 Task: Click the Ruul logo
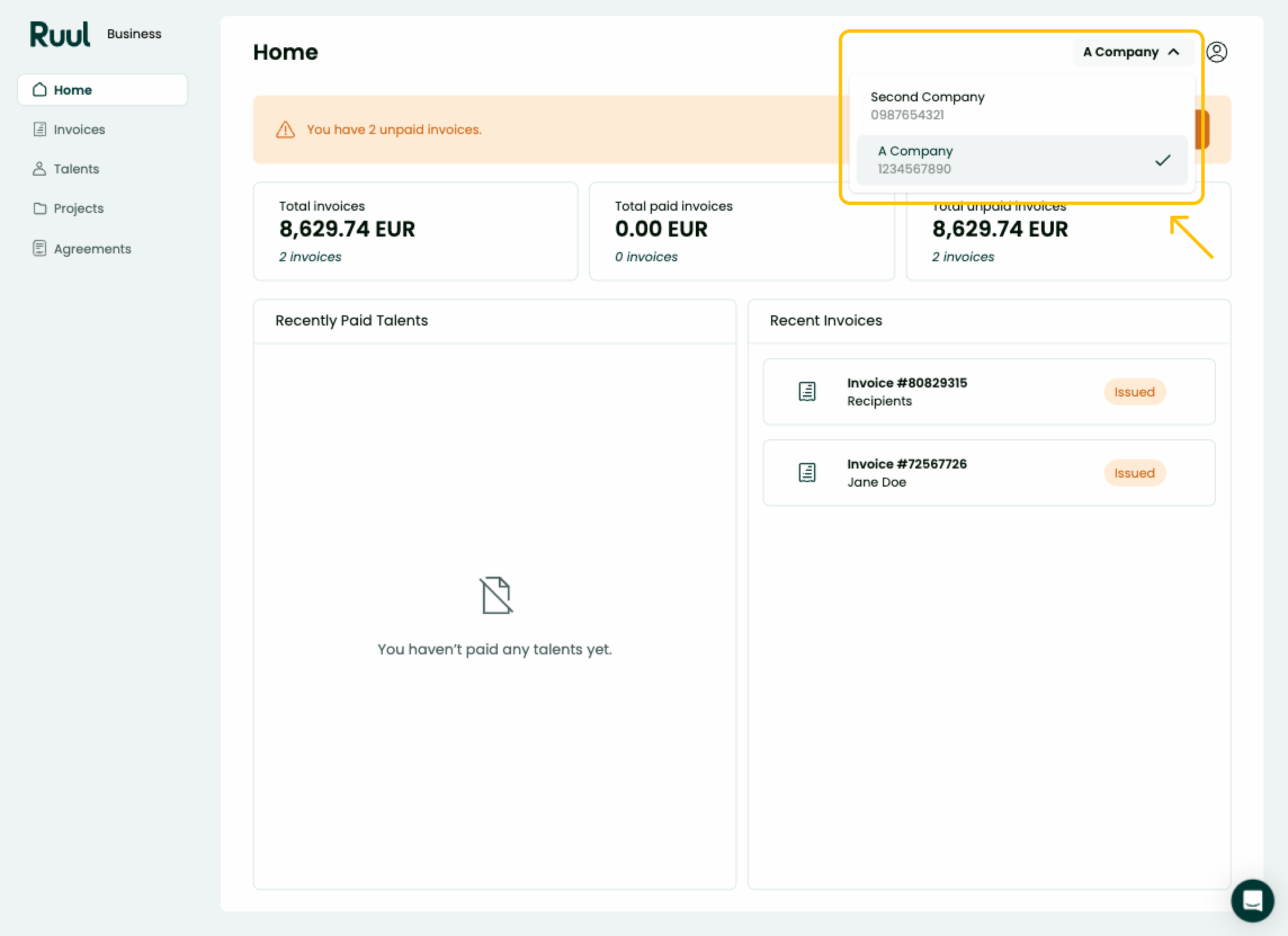tap(60, 34)
